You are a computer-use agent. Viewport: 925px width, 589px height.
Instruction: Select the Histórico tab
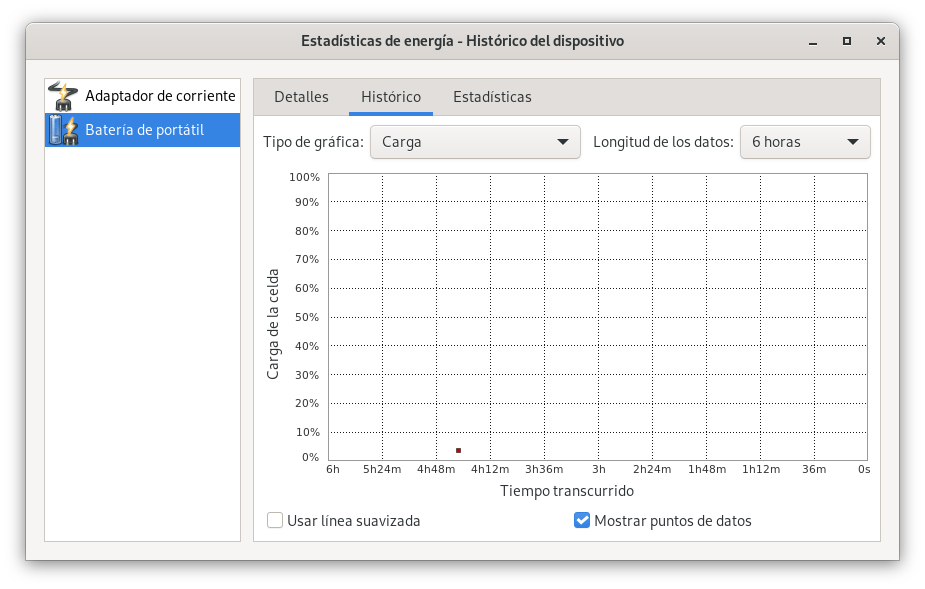pyautogui.click(x=390, y=97)
